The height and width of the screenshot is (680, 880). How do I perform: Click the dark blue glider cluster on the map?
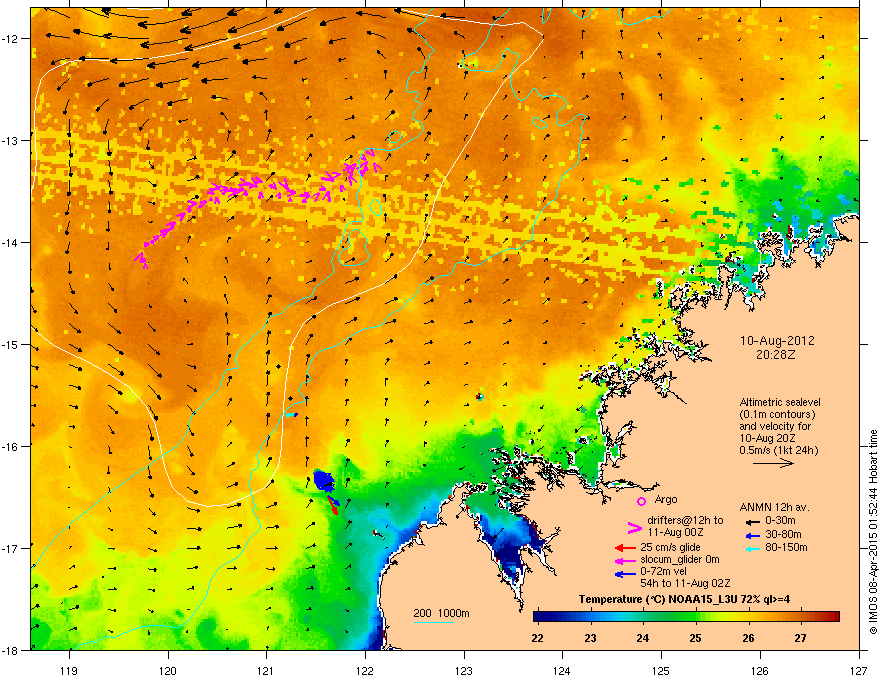point(324,481)
